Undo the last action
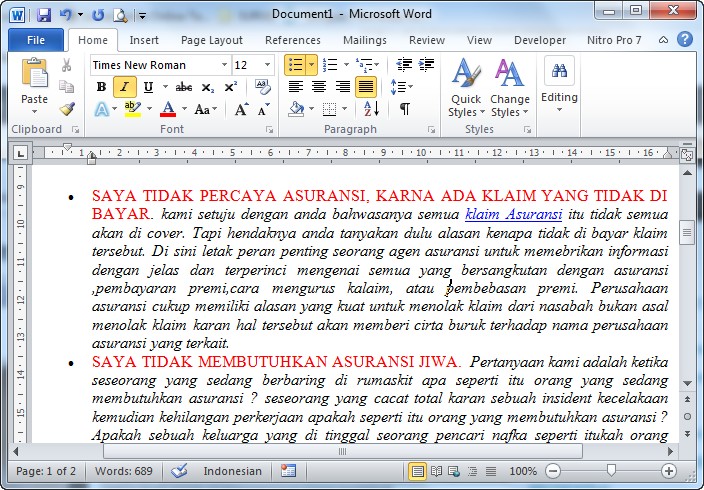704x490 pixels. [66, 15]
